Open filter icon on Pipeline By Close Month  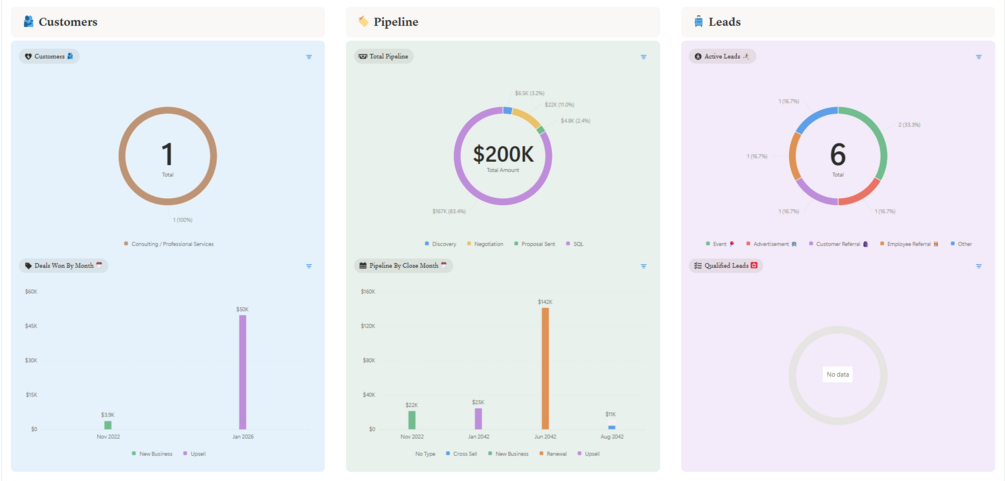[x=644, y=266]
